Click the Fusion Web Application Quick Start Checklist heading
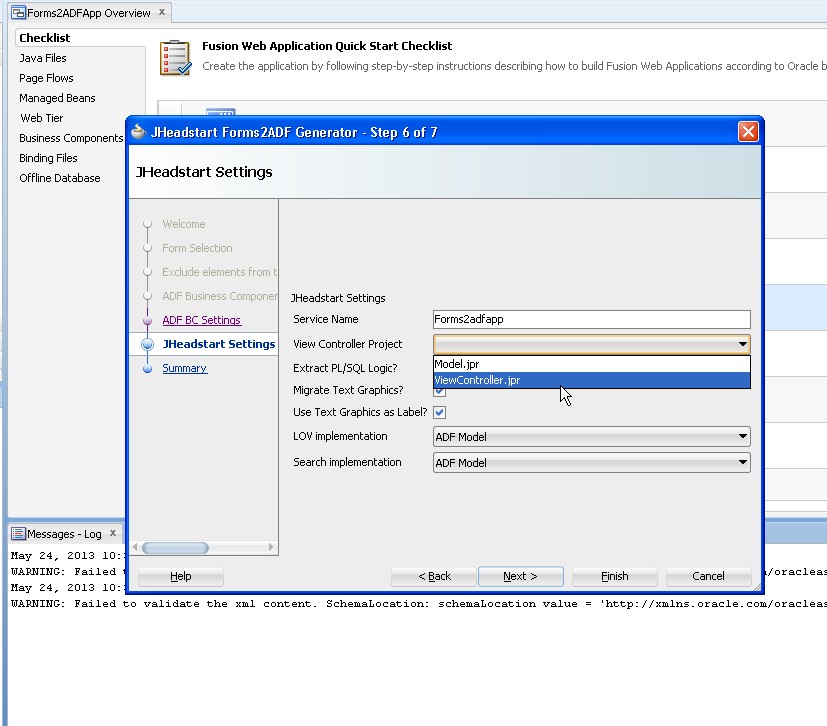827x726 pixels. pos(327,46)
